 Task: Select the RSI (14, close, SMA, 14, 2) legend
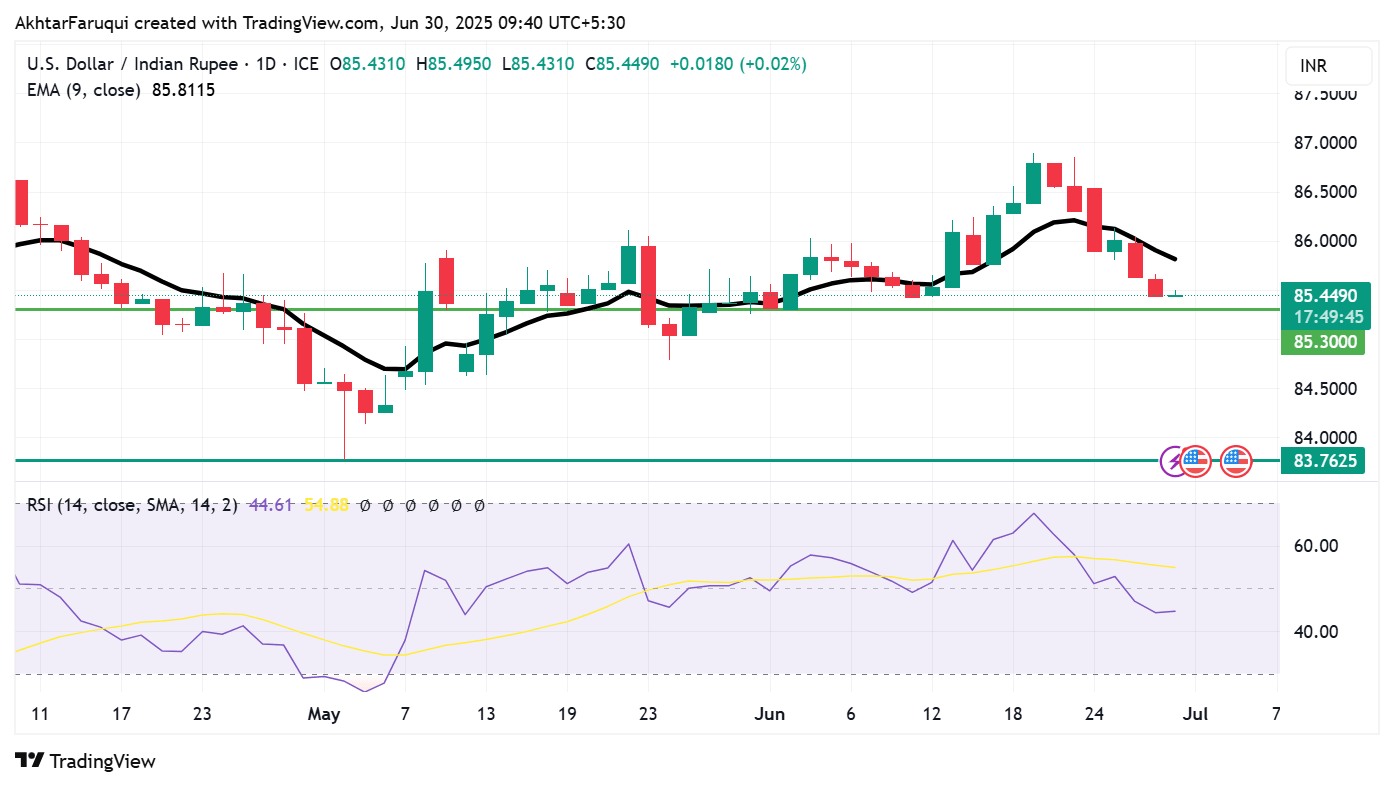click(132, 506)
